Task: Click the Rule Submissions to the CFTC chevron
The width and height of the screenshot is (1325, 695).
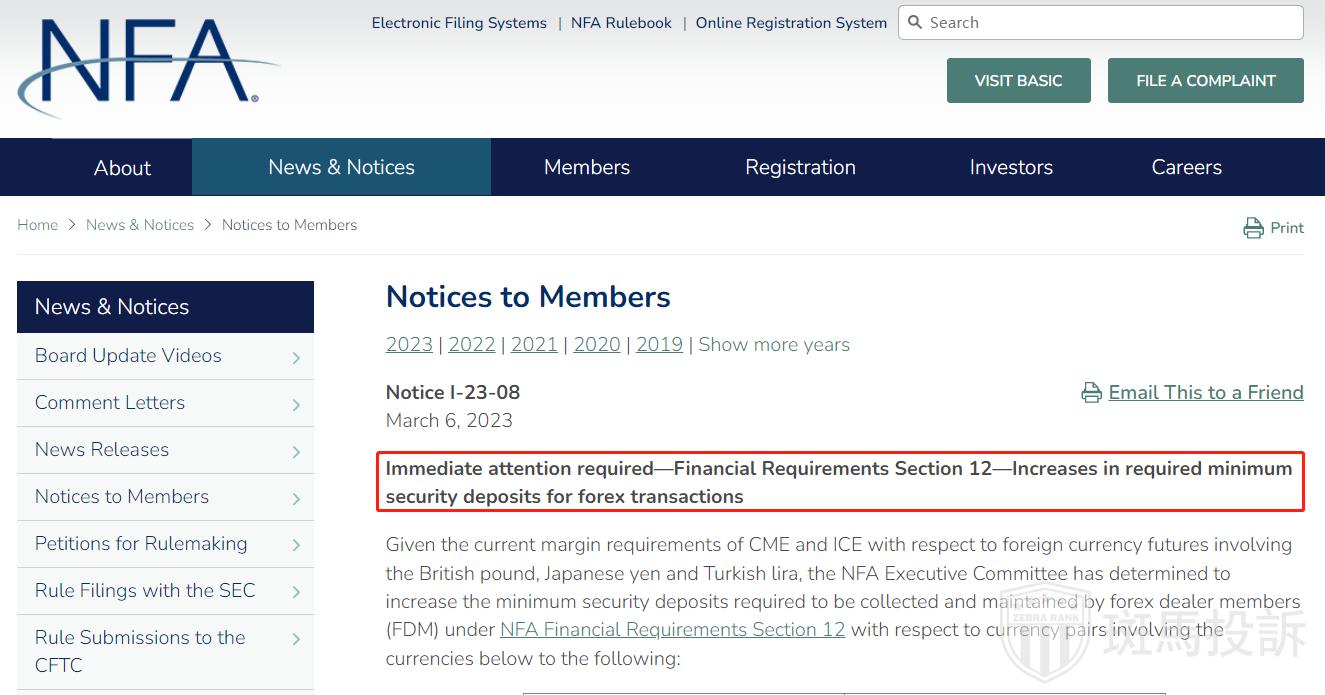Action: tap(296, 639)
